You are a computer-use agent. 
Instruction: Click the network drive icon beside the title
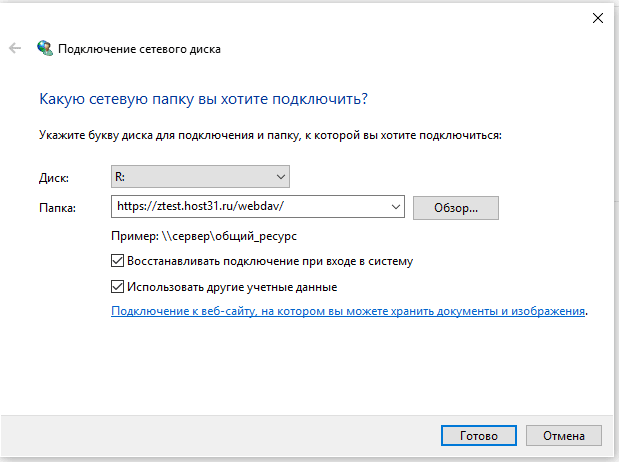pyautogui.click(x=45, y=48)
